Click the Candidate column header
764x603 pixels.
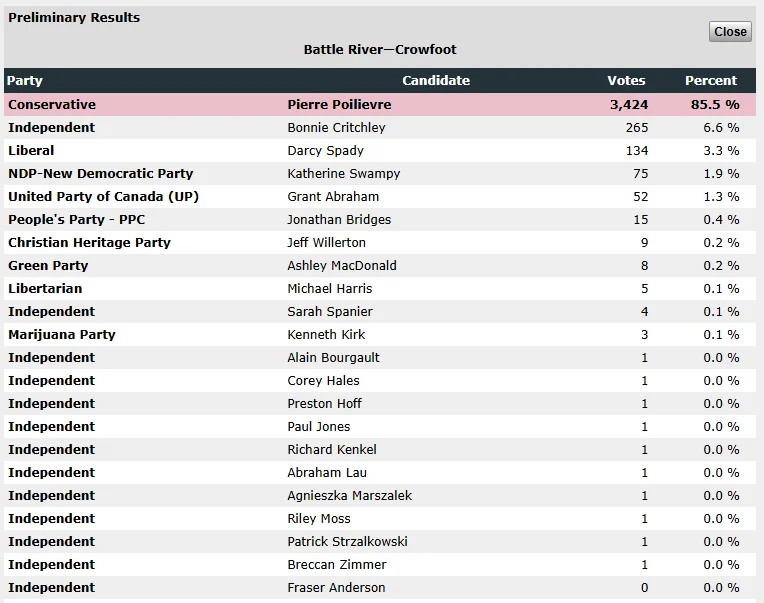[x=435, y=80]
